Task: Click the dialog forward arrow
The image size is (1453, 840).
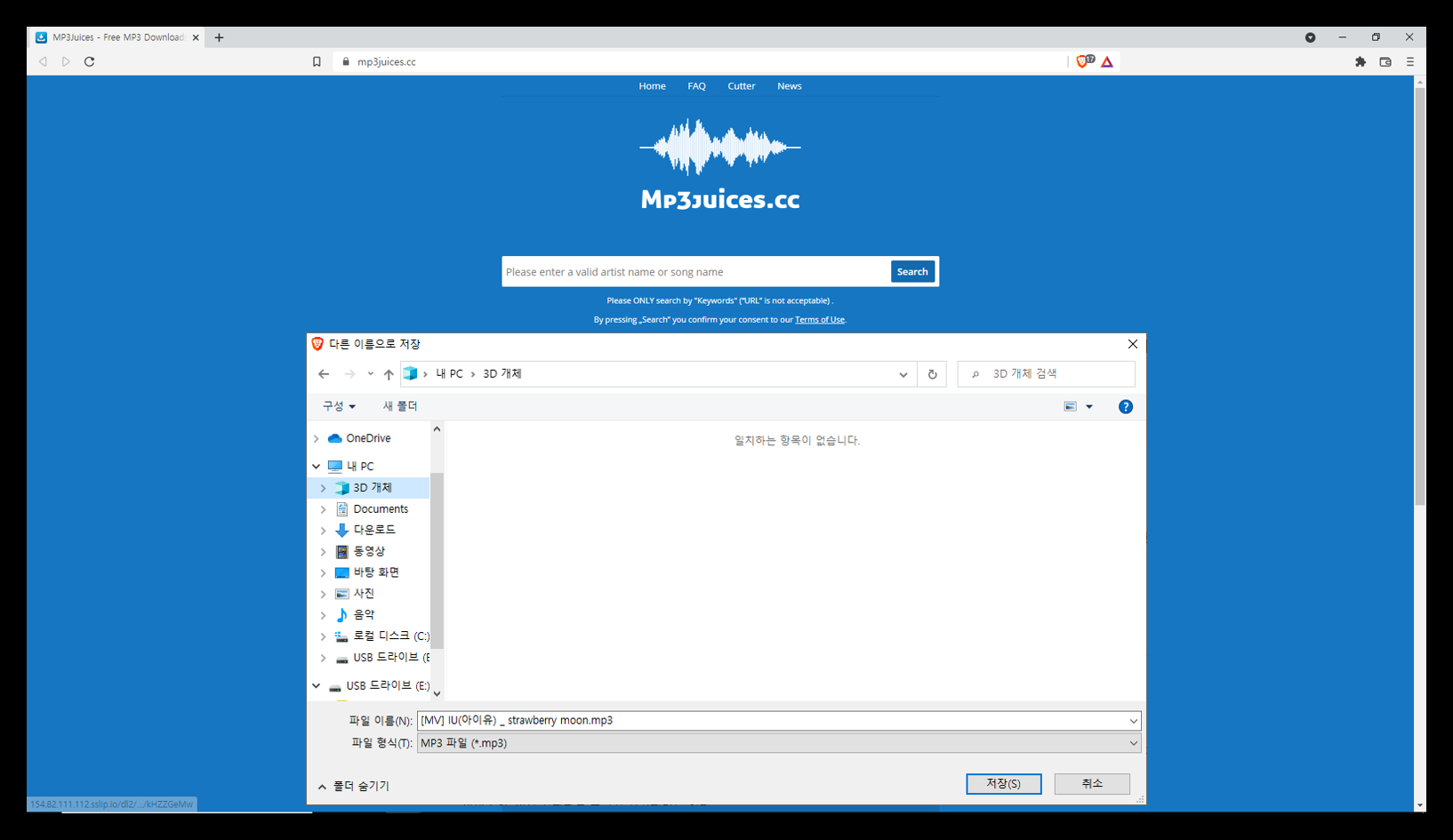Action: point(349,374)
